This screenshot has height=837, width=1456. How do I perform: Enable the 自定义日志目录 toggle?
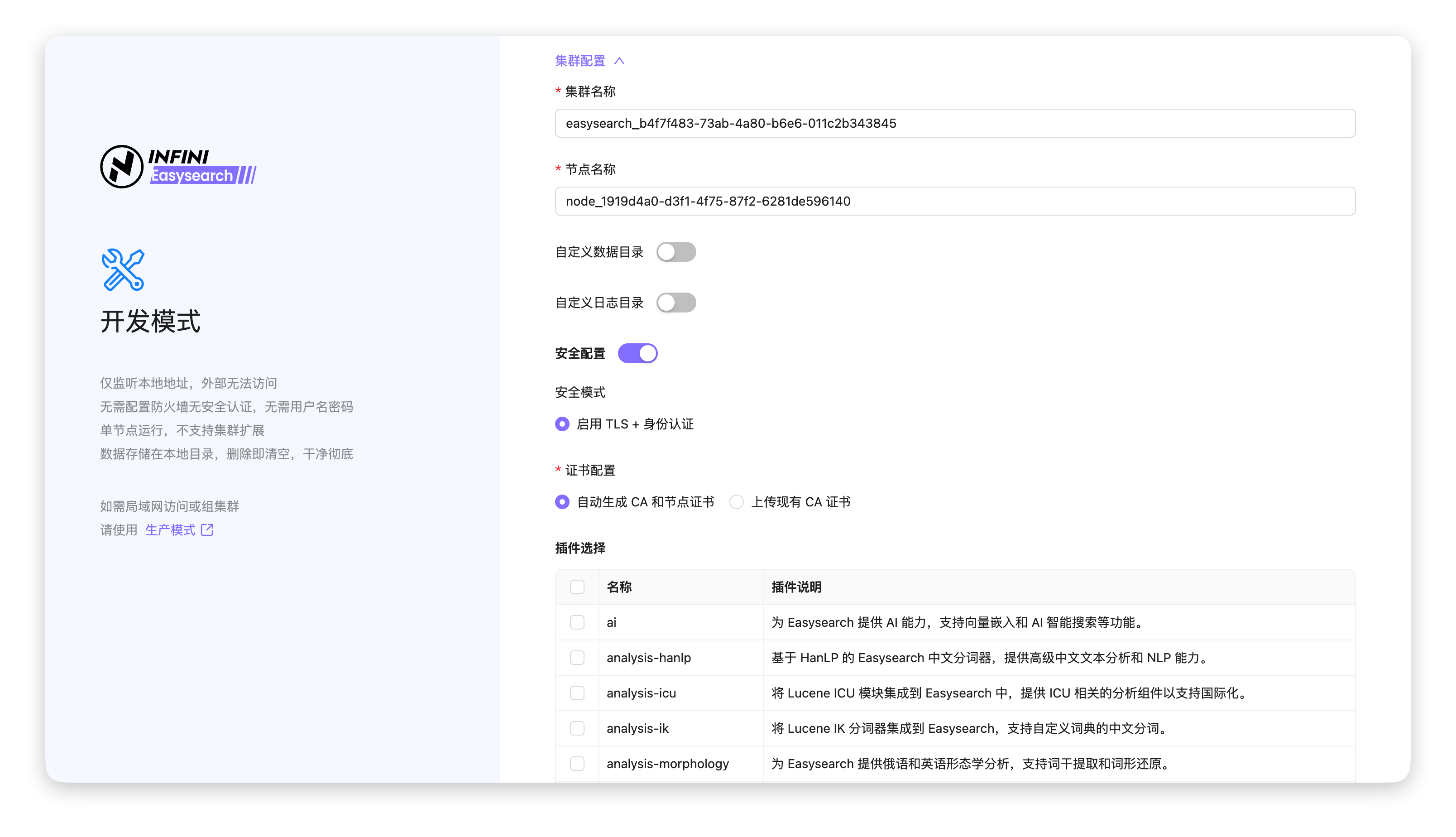(x=676, y=303)
